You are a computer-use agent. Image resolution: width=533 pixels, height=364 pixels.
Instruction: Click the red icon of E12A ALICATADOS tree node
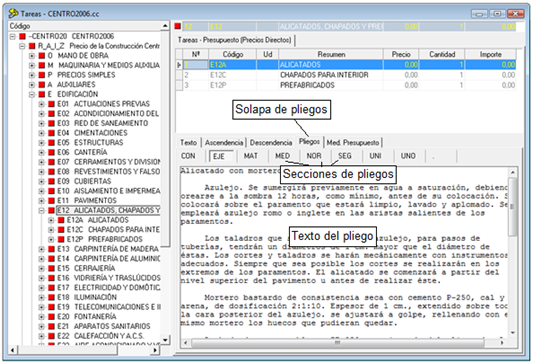click(x=61, y=220)
